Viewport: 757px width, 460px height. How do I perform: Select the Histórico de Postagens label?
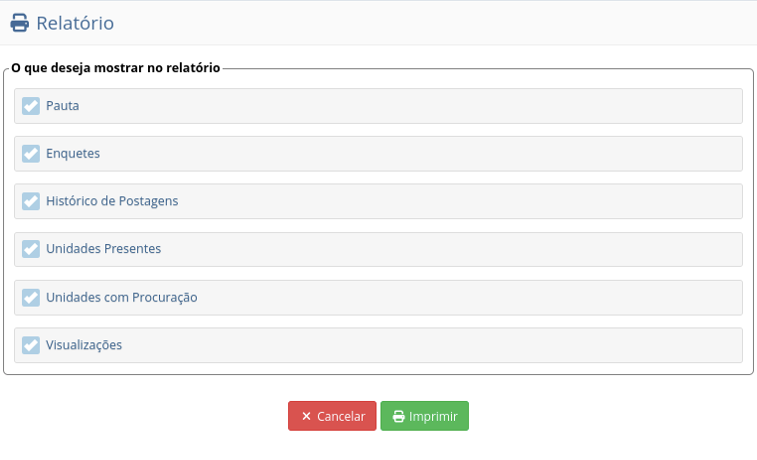click(112, 201)
